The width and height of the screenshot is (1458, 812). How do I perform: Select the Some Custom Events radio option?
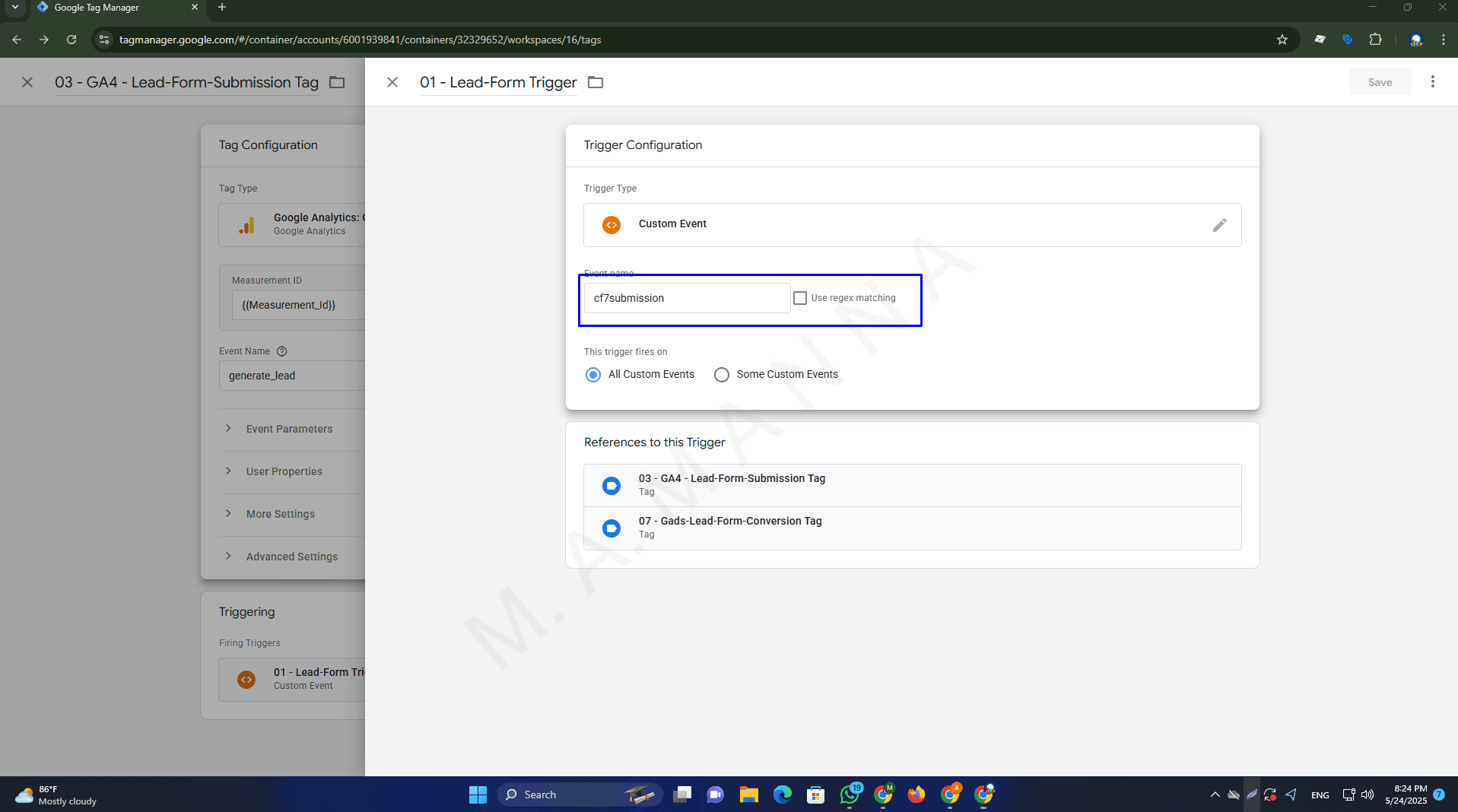coord(722,375)
